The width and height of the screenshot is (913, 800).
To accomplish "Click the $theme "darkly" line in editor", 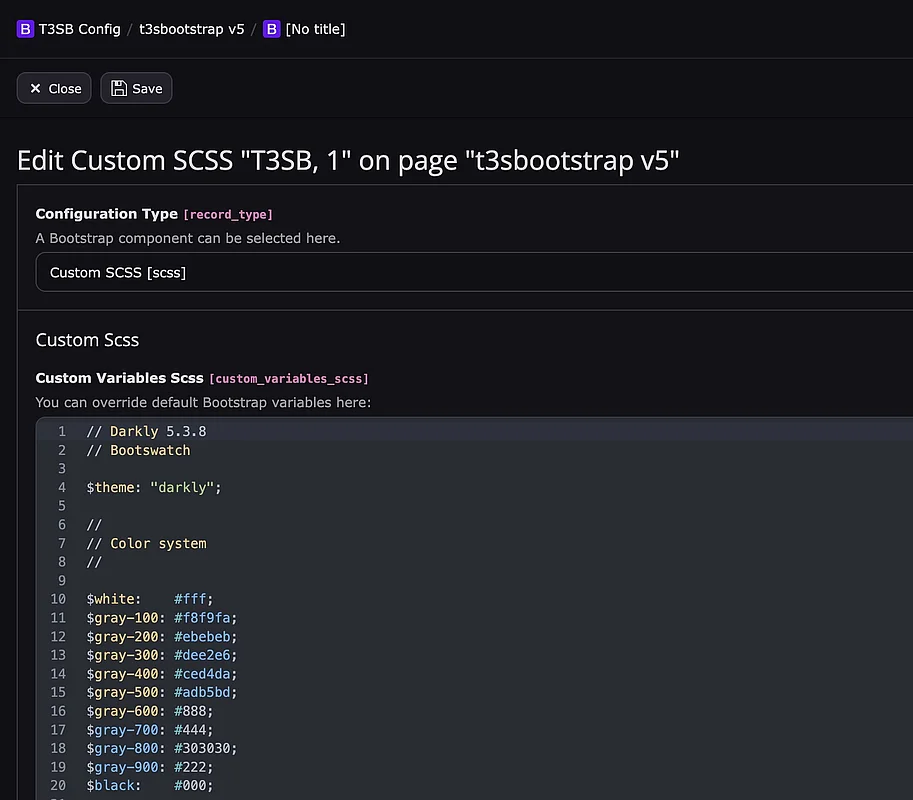I will click(153, 487).
